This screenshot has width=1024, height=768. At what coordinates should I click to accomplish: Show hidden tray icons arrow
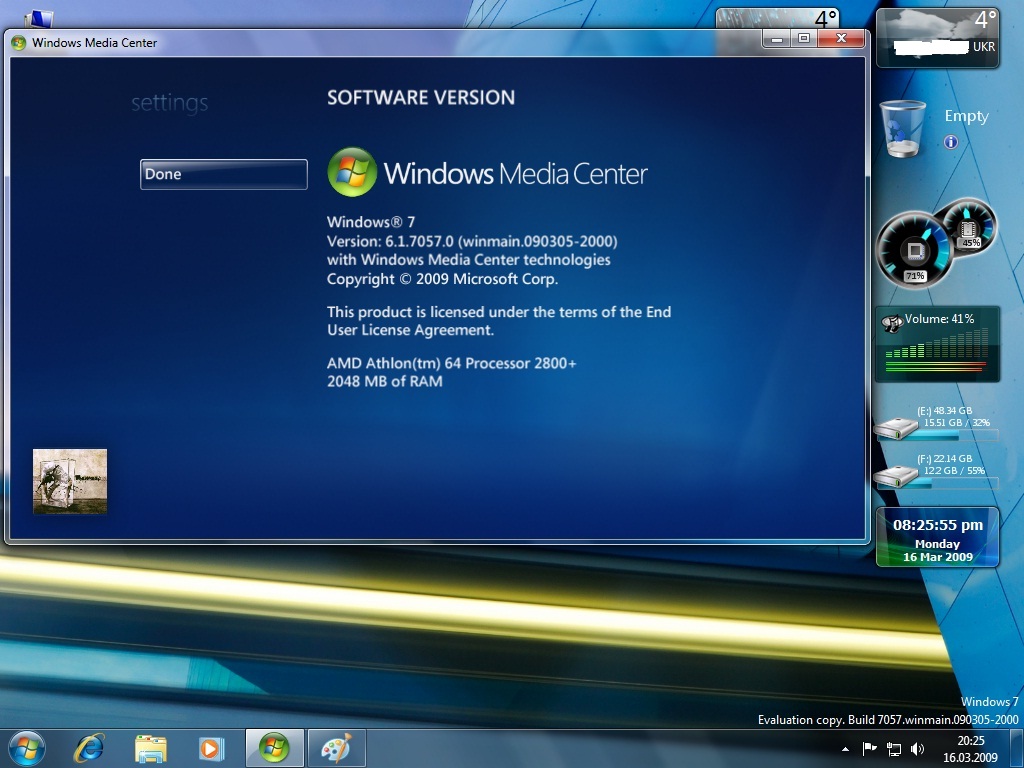(846, 749)
